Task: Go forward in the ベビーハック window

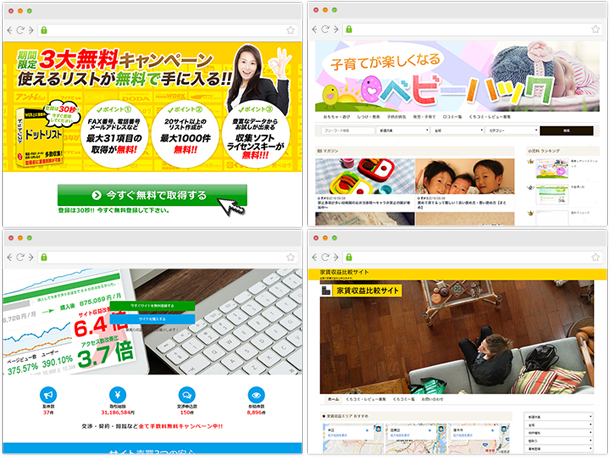Action: point(336,29)
